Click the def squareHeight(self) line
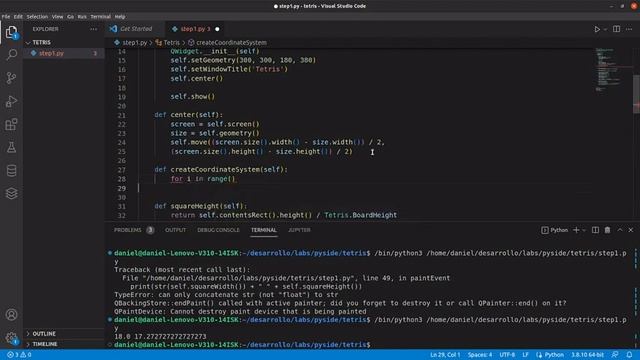 click(200, 206)
